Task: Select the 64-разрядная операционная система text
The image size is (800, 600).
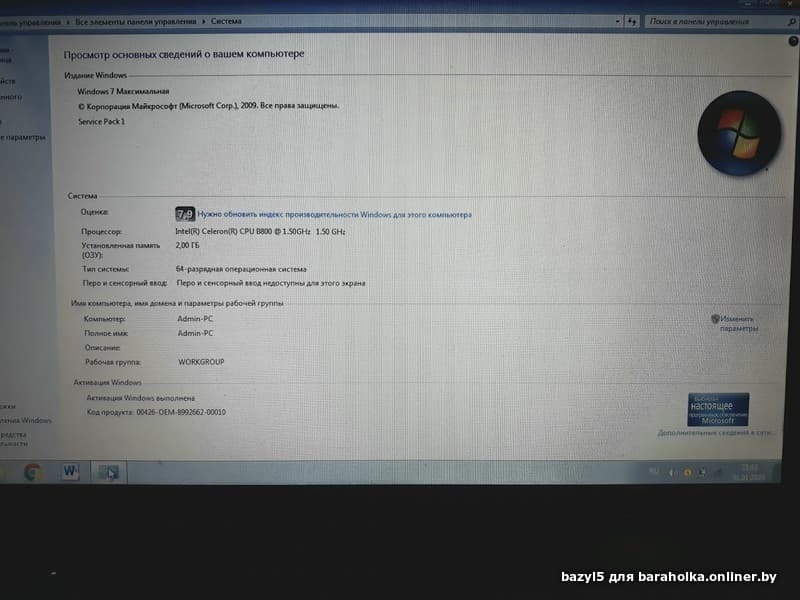Action: coord(241,269)
